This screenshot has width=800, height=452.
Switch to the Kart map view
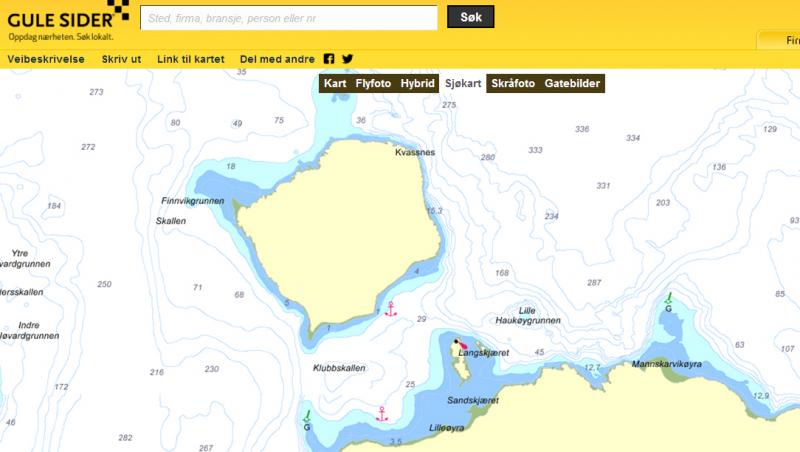(335, 84)
